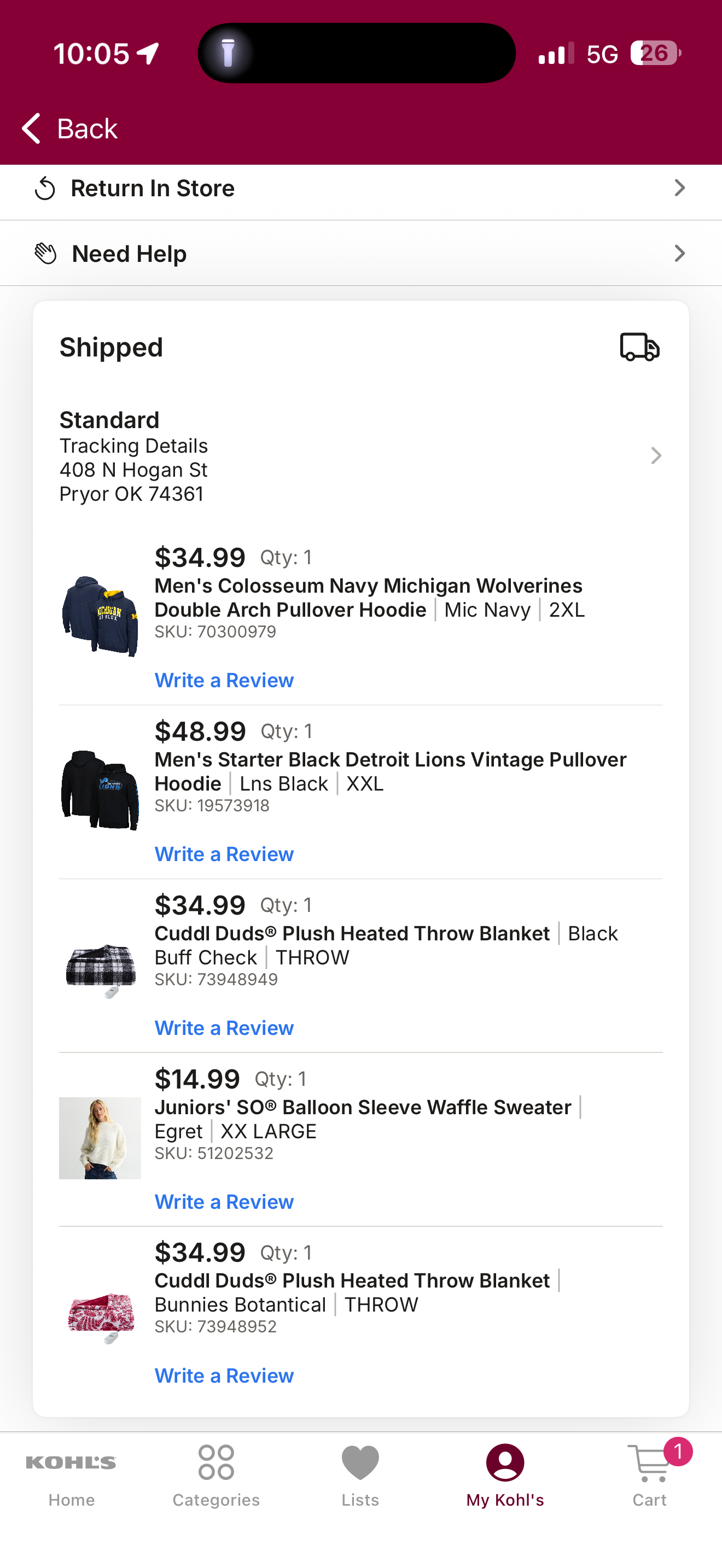Viewport: 722px width, 1568px height.
Task: Open the Tracking Details text line
Action: (x=133, y=446)
